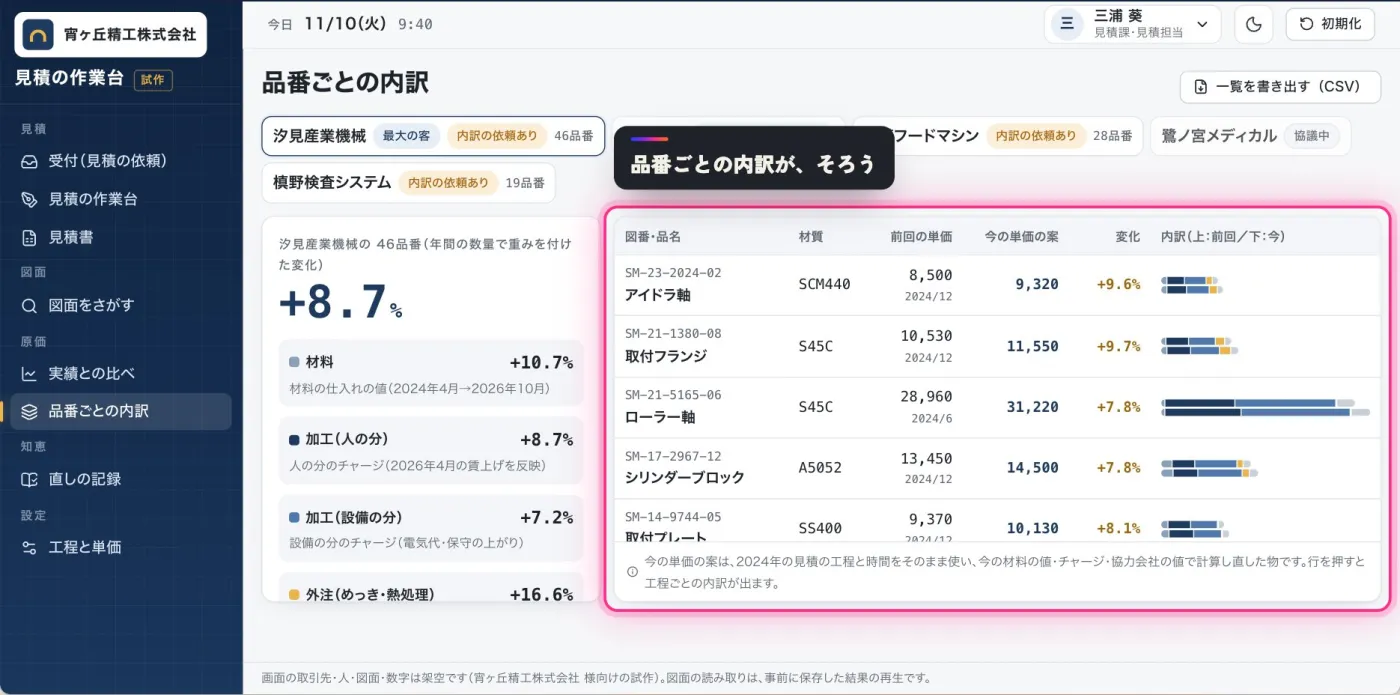Export list with 一覧を書き出す(CSV) button
Image resolution: width=1400 pixels, height=695 pixels.
pos(1280,87)
